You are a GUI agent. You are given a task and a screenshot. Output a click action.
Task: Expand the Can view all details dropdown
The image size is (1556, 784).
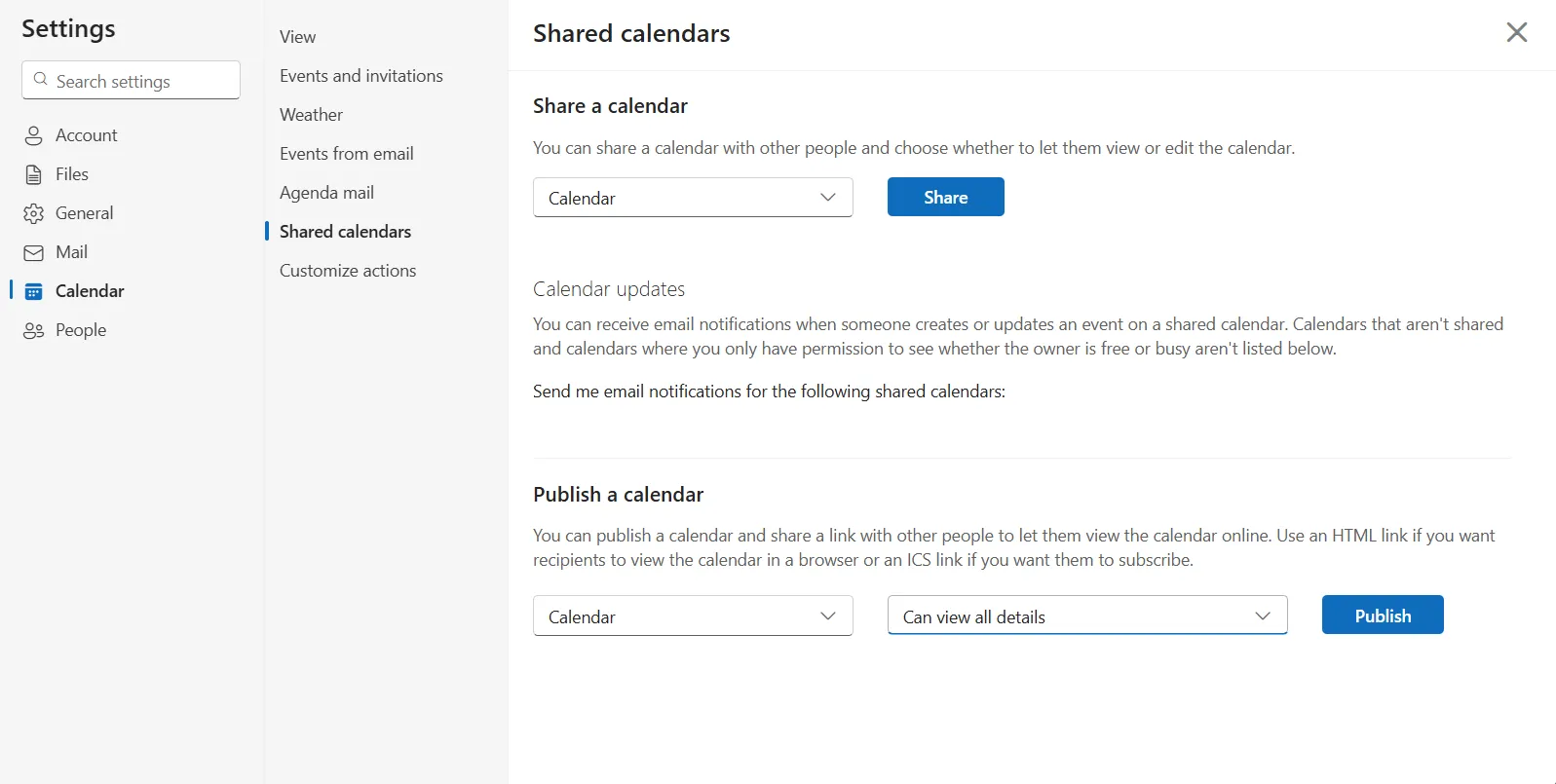coord(1087,616)
